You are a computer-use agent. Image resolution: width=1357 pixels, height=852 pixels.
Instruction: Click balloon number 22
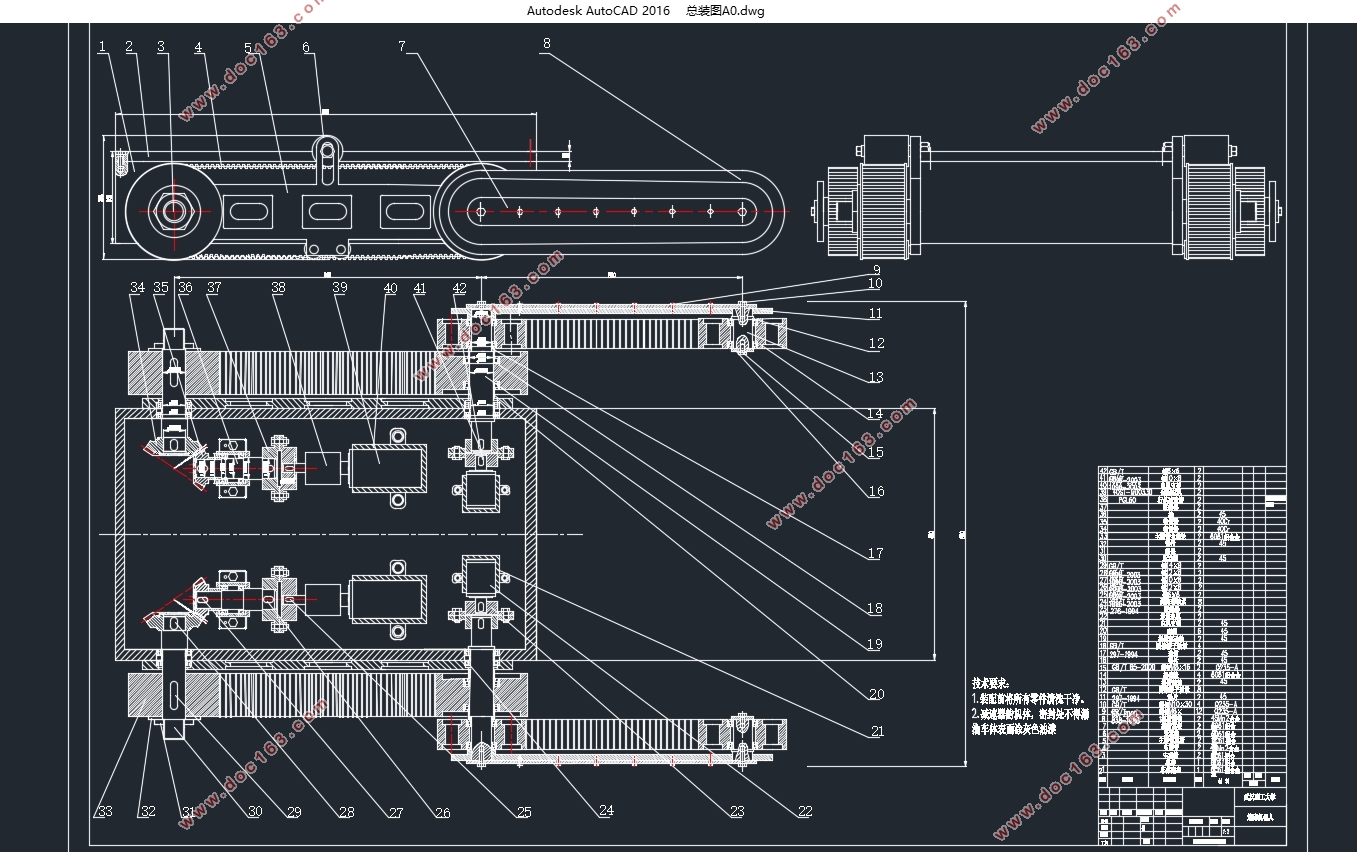[x=804, y=812]
